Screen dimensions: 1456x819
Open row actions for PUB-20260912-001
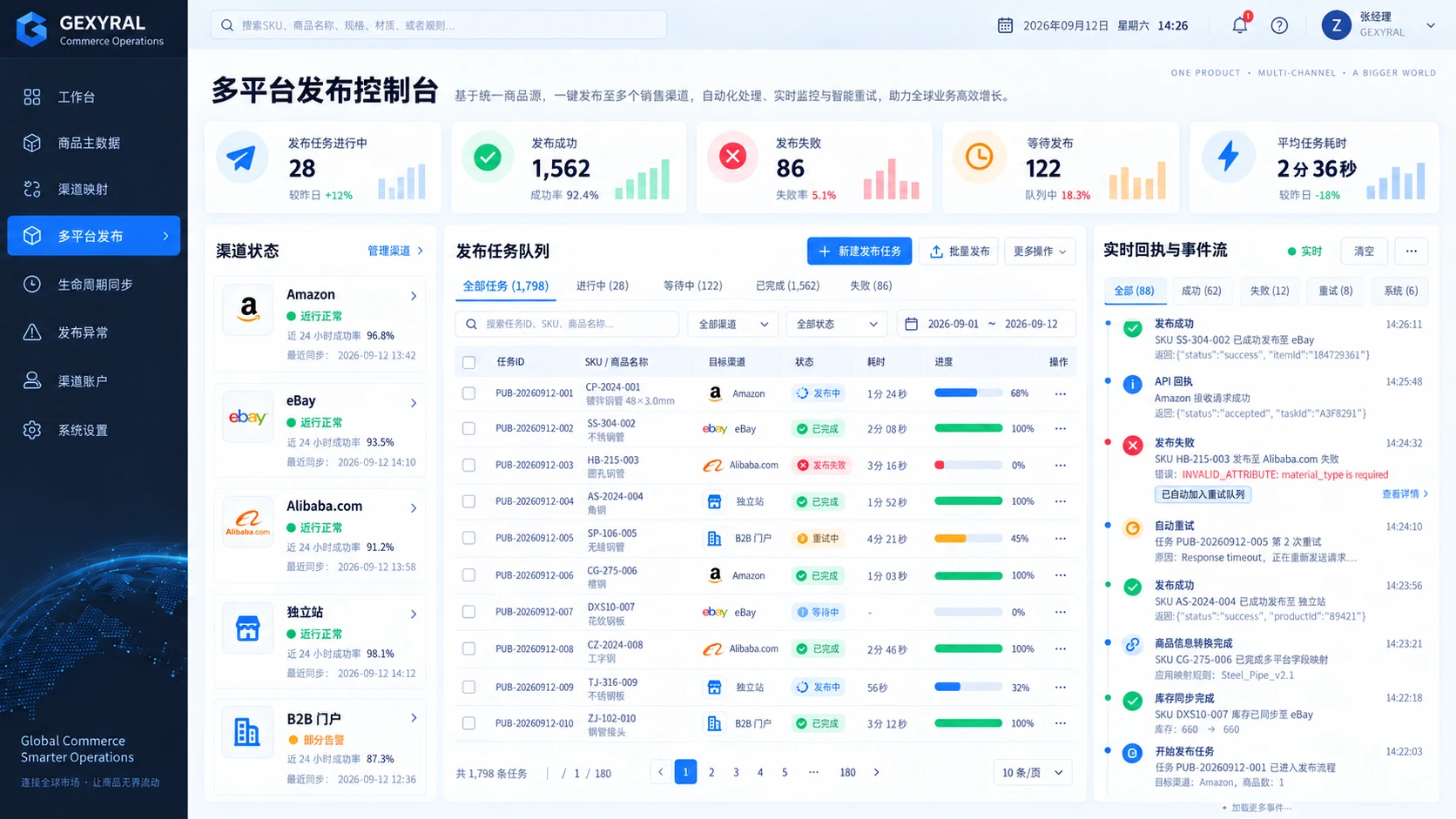1060,393
